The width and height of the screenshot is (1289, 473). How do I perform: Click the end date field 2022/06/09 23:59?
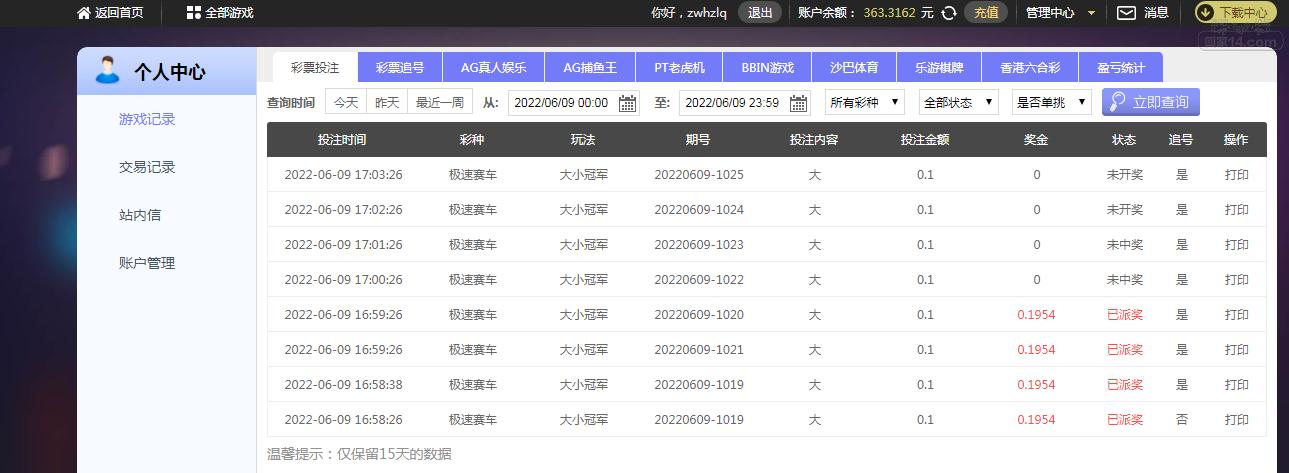point(745,102)
